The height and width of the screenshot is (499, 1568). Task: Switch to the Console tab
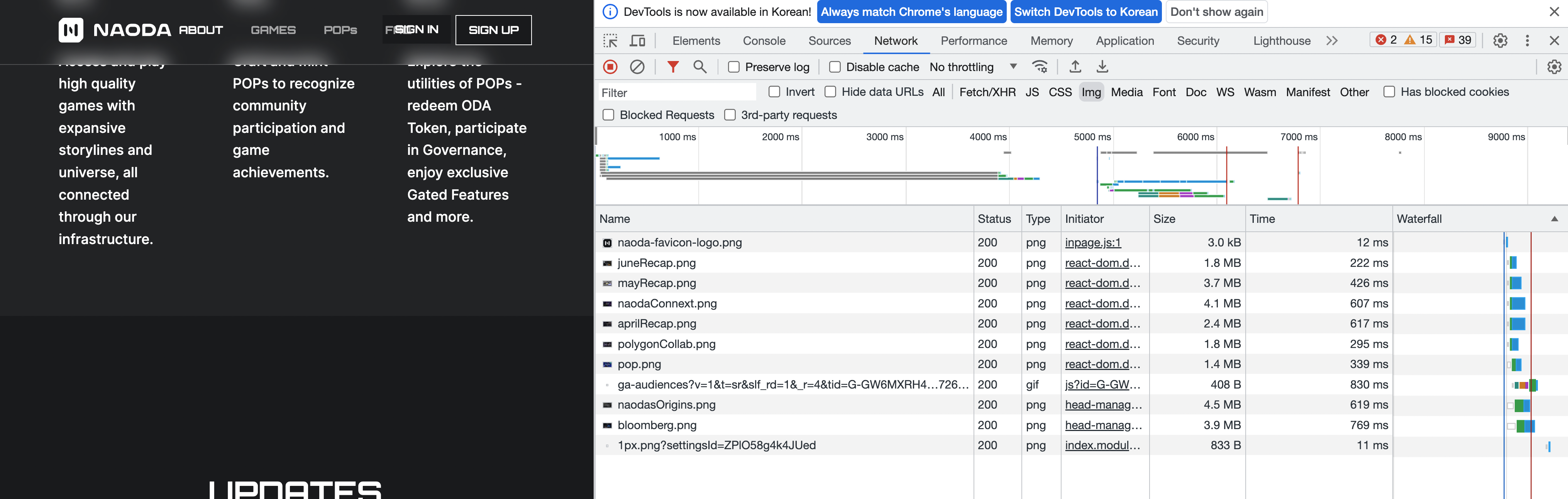point(764,41)
